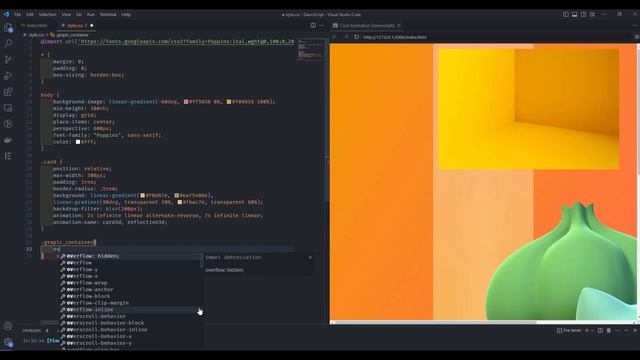This screenshot has width=640, height=360.
Task: Close the Card Animation preview tab
Action: pyautogui.click(x=399, y=25)
